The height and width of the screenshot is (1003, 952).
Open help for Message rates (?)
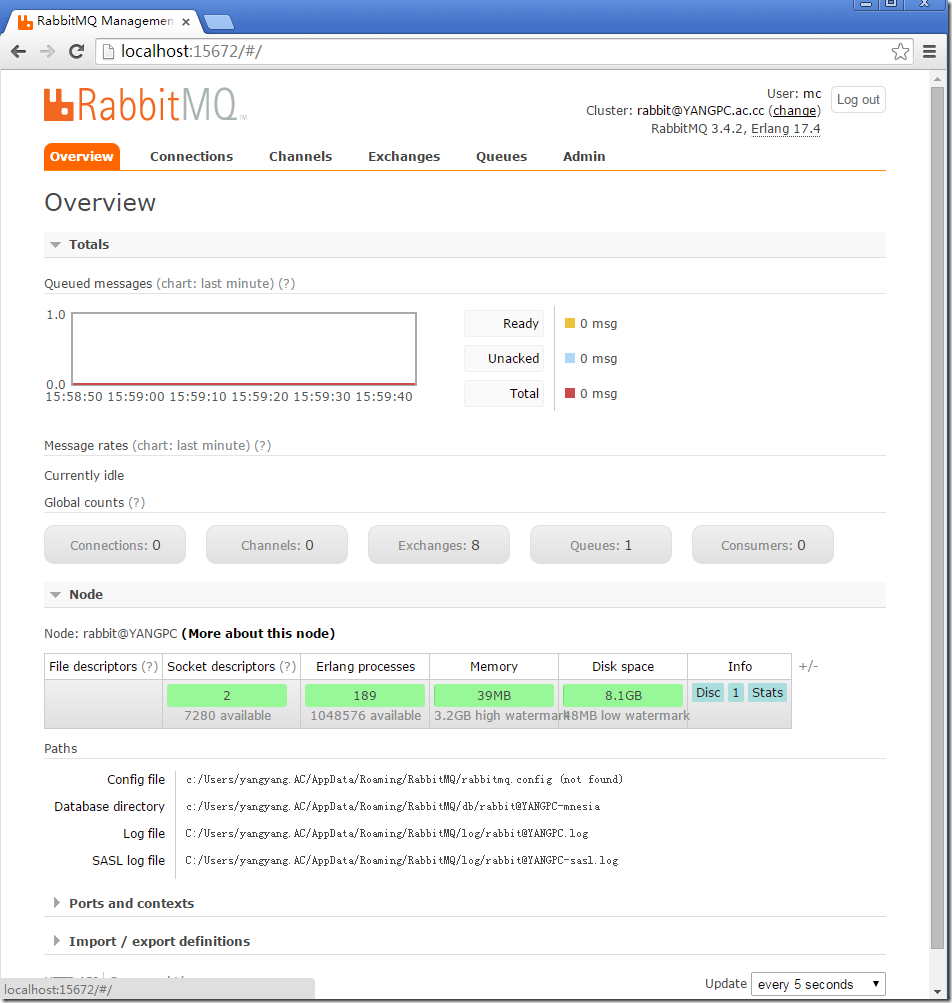(x=262, y=445)
